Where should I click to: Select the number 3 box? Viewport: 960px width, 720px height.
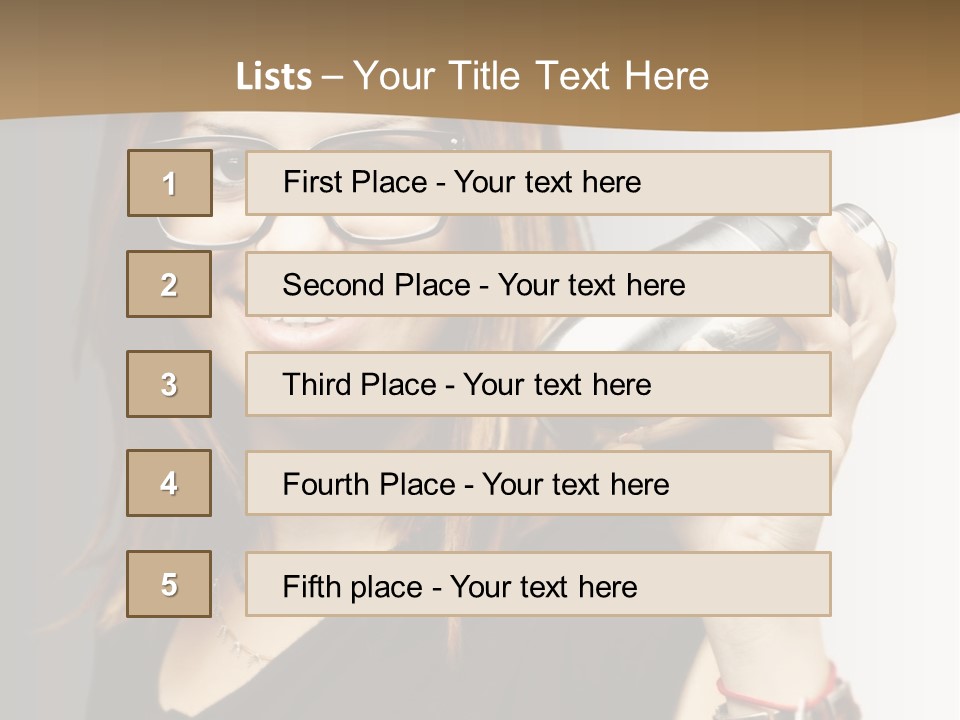169,384
